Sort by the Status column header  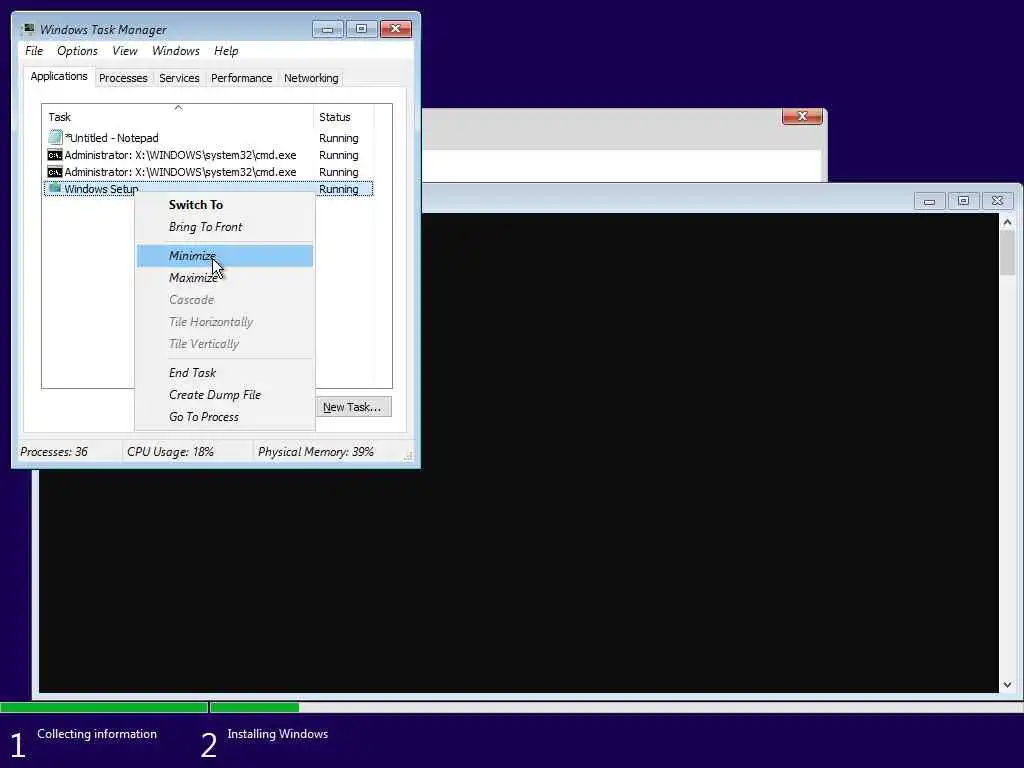344,117
